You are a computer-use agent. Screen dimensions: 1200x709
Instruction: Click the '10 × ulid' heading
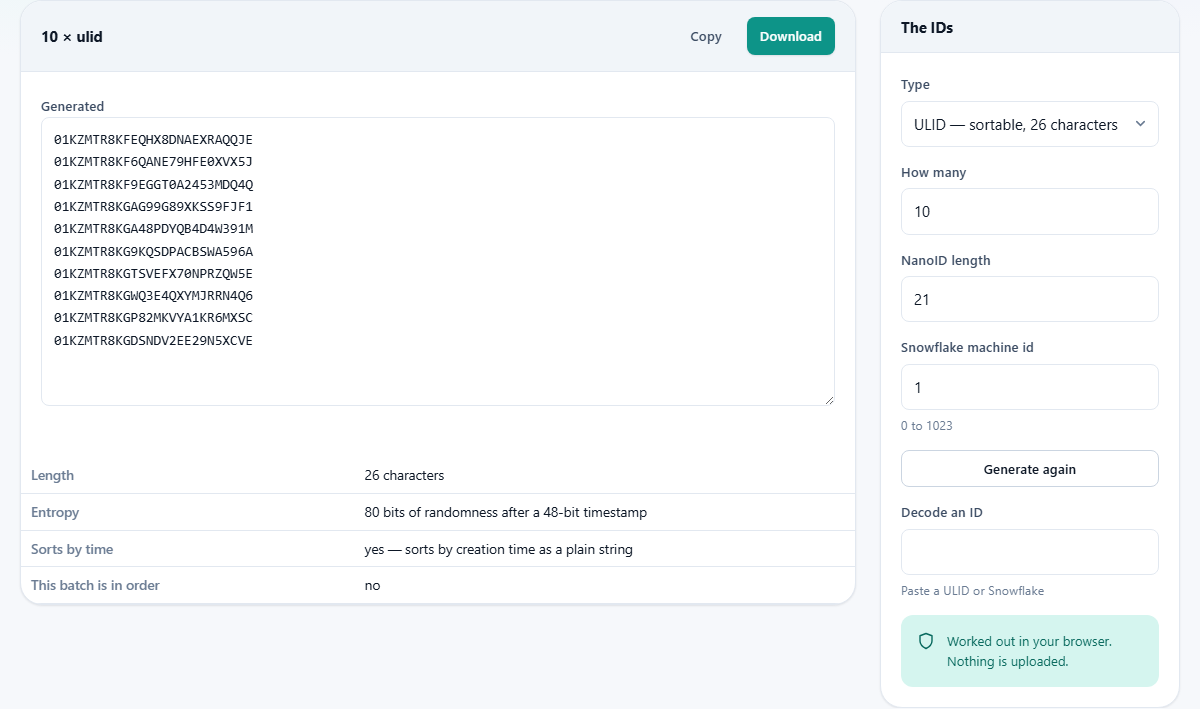[72, 37]
